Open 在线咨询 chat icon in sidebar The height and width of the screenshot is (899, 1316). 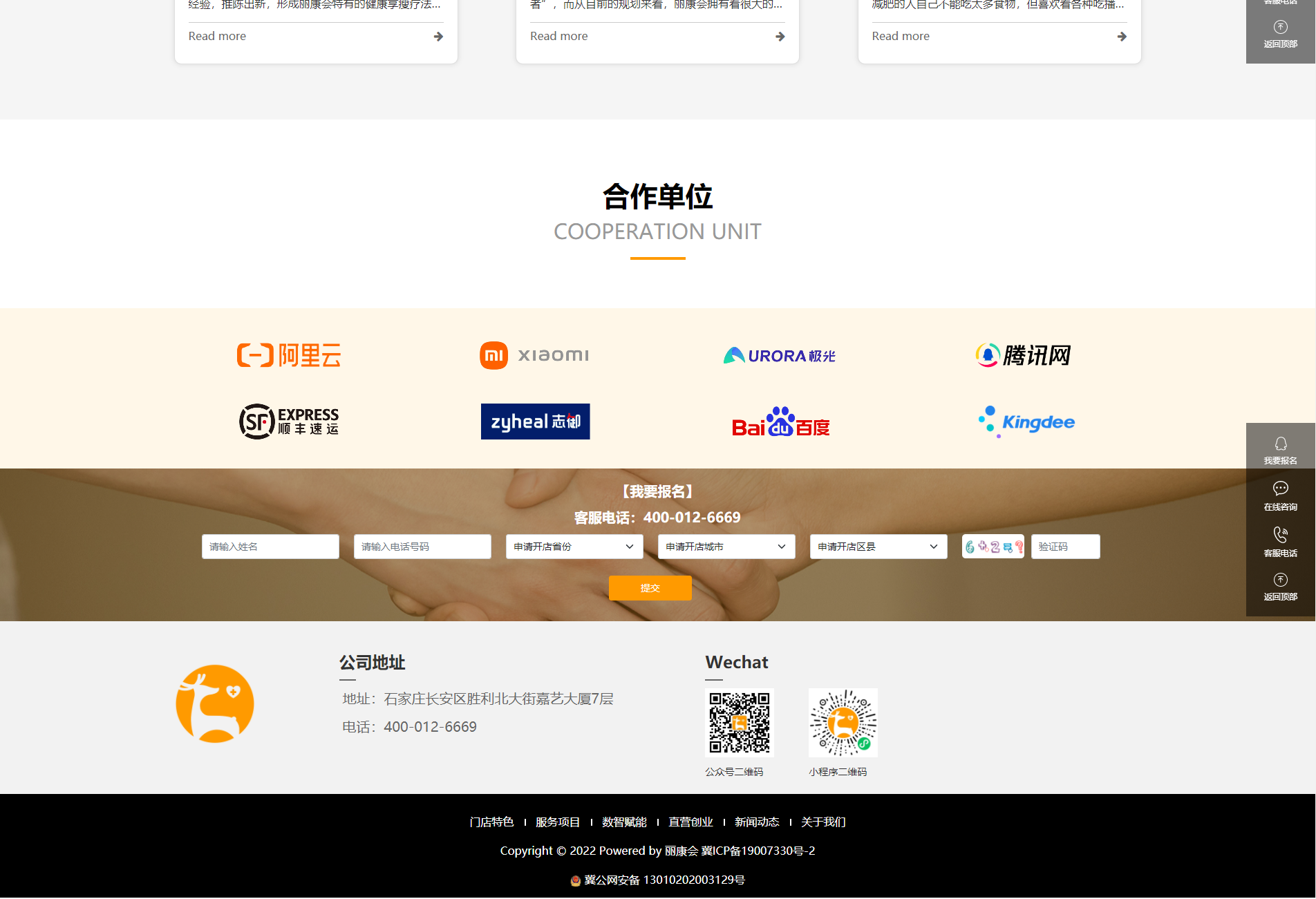[x=1280, y=489]
